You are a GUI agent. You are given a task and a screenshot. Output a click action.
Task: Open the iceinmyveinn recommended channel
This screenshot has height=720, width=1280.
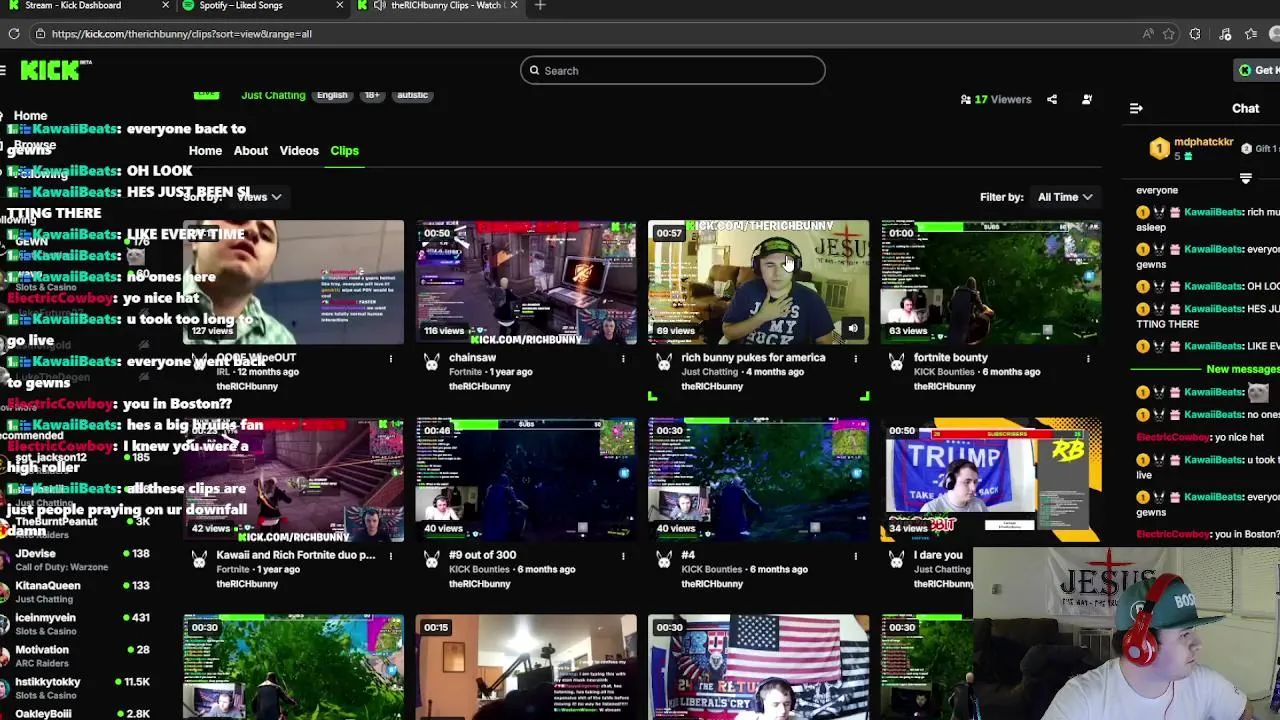75,623
